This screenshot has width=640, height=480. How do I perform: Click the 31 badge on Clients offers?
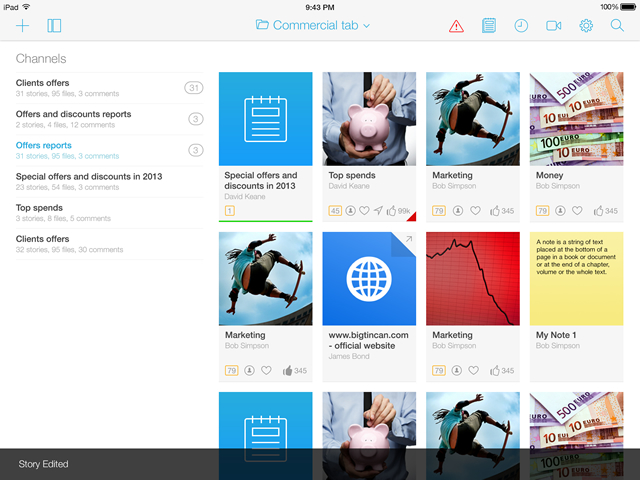[194, 88]
